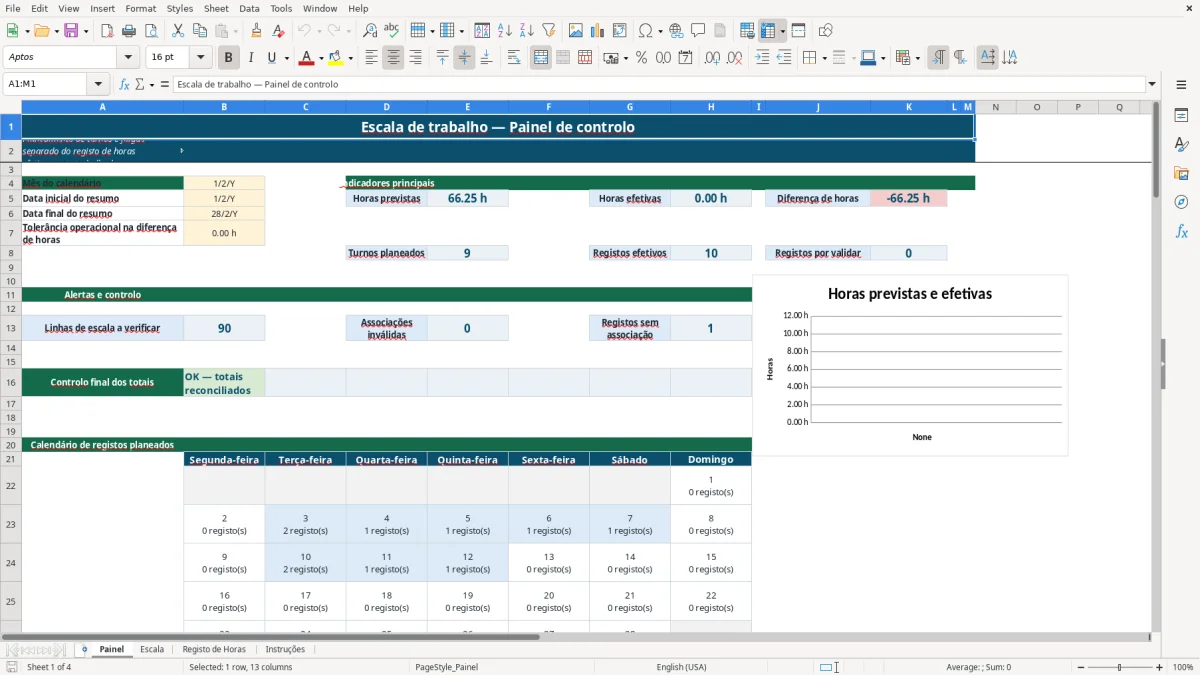
Task: Toggle Center Vertically alignment
Action: click(x=464, y=58)
